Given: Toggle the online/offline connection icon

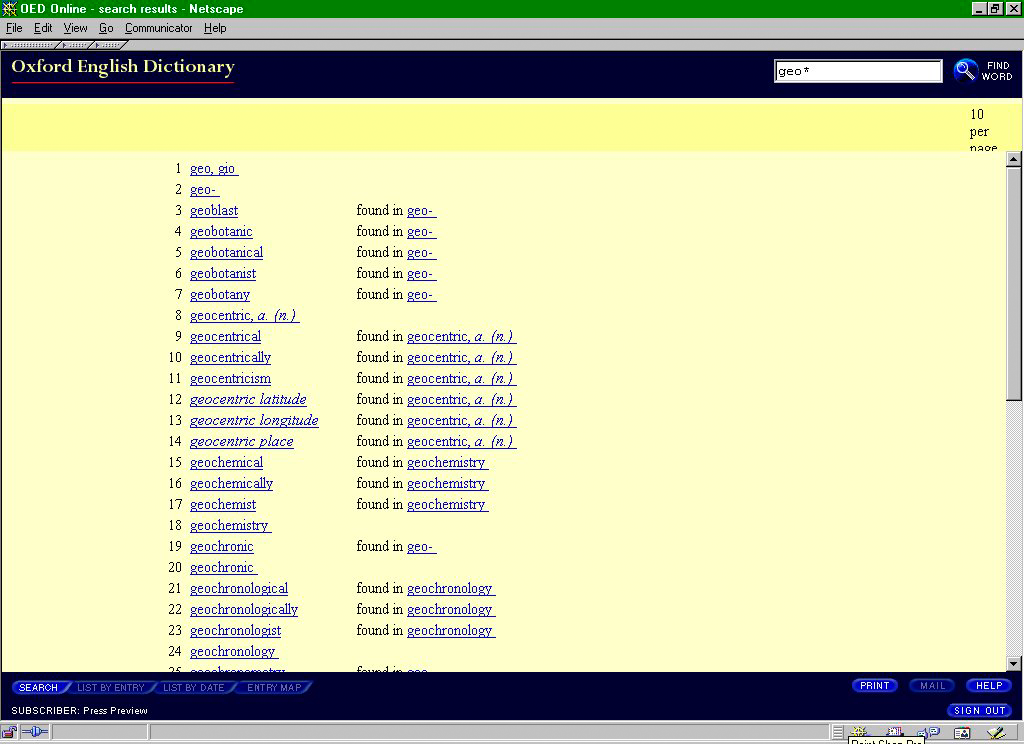Looking at the screenshot, I should point(35,733).
